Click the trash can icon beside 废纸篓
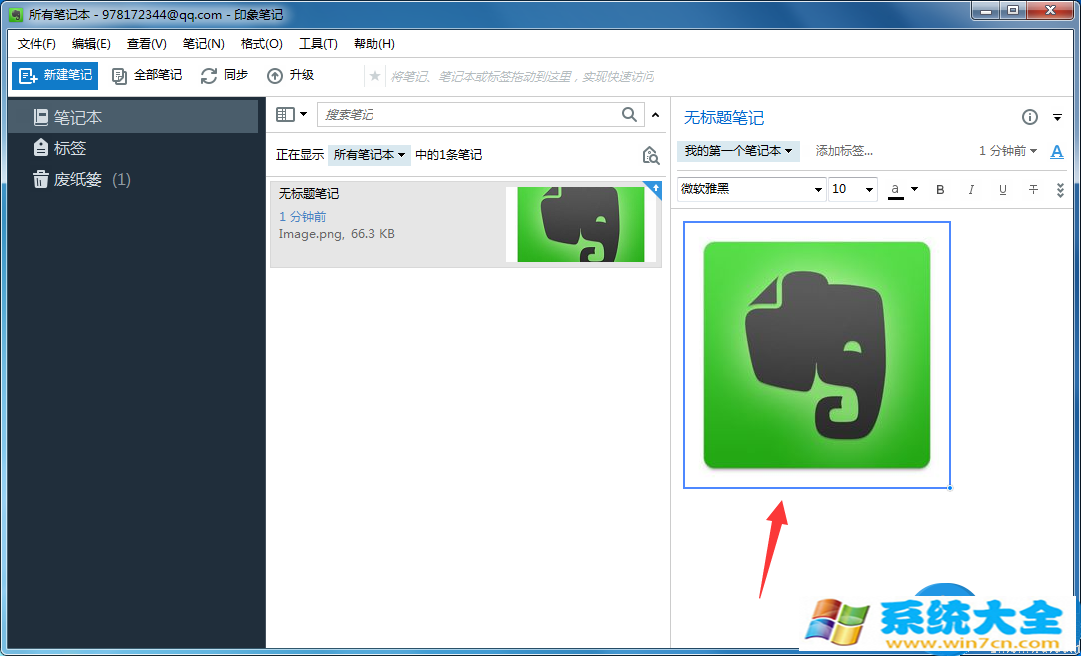 coord(41,179)
